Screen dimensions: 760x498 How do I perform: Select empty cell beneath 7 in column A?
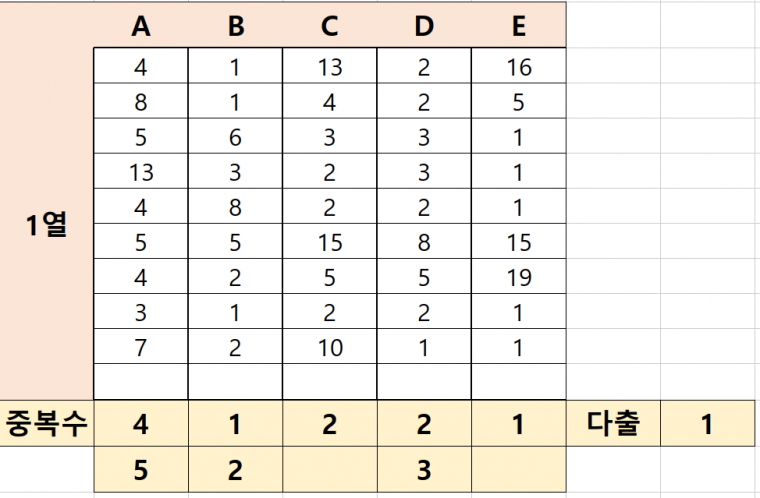click(141, 382)
